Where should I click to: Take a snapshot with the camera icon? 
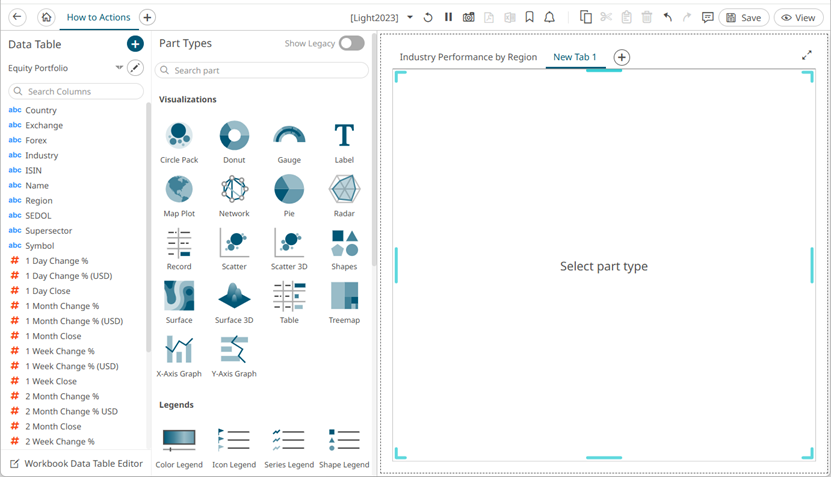click(x=468, y=17)
